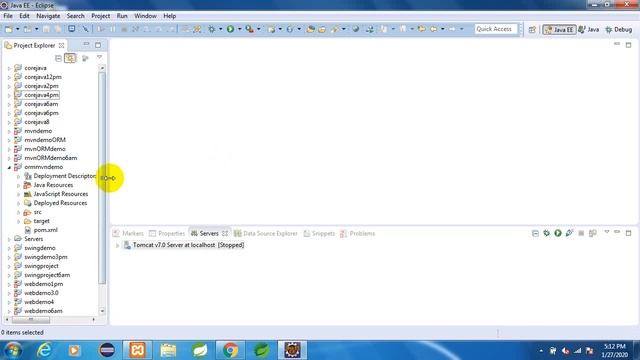Switch to the Problems tab
The height and width of the screenshot is (360, 640).
click(358, 233)
